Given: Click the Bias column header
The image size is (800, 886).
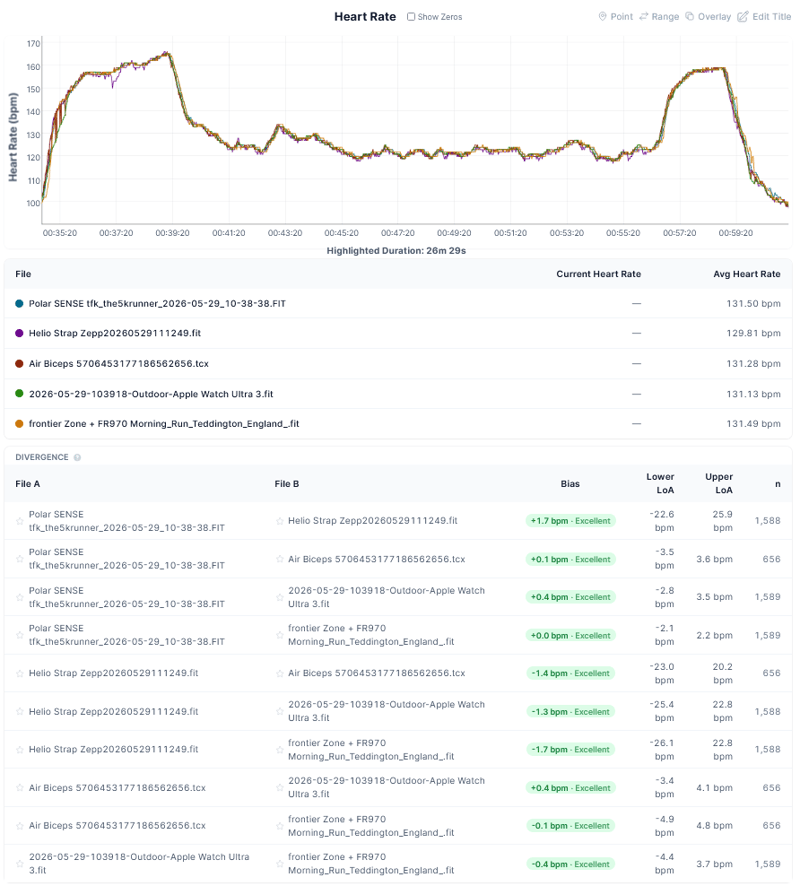Looking at the screenshot, I should pos(570,484).
